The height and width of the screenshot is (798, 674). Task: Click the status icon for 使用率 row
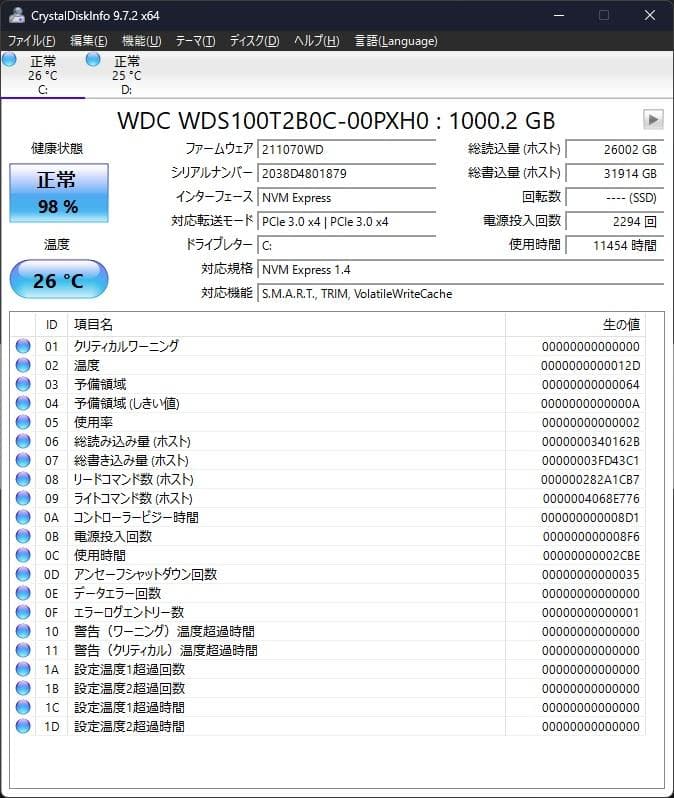pos(23,422)
